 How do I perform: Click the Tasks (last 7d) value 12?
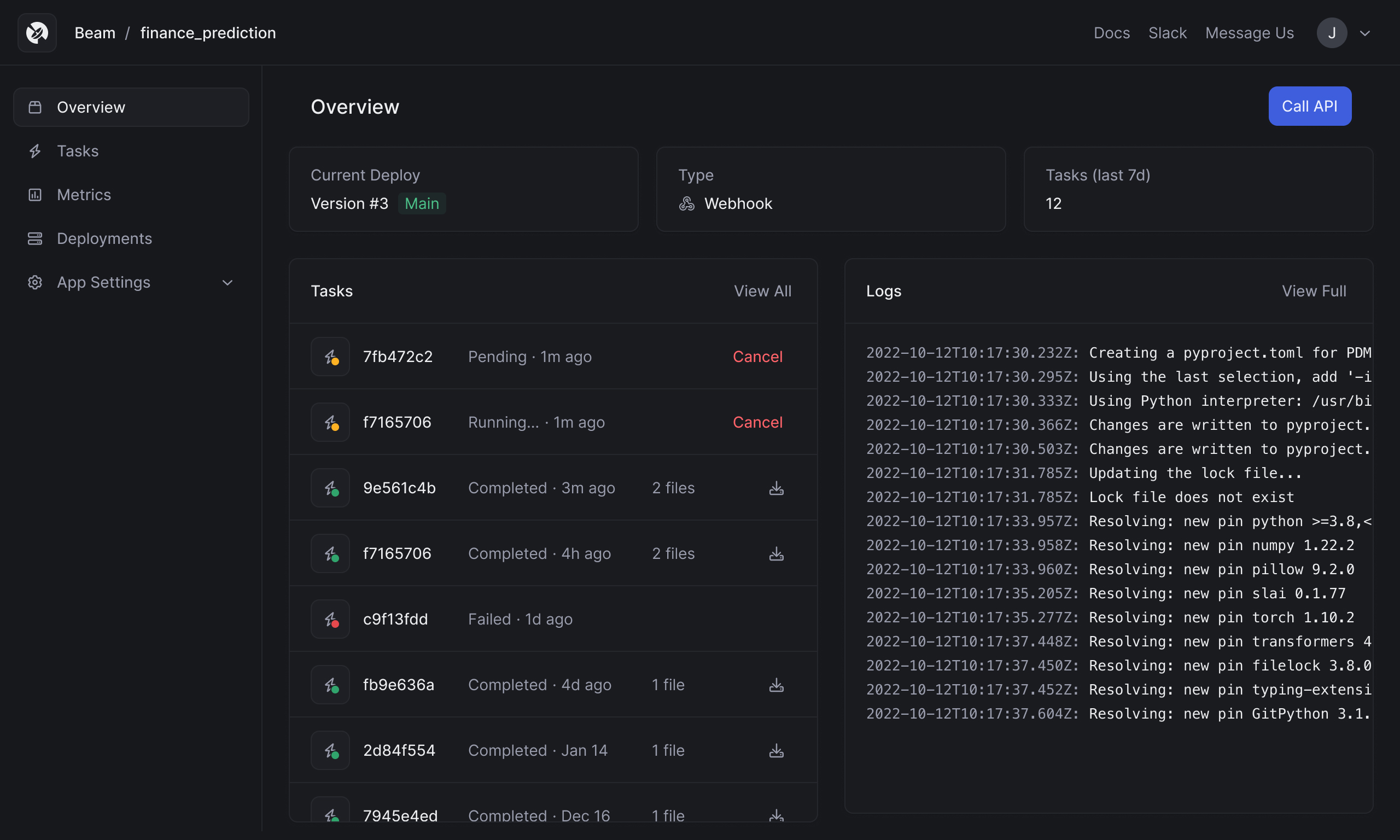(x=1054, y=203)
